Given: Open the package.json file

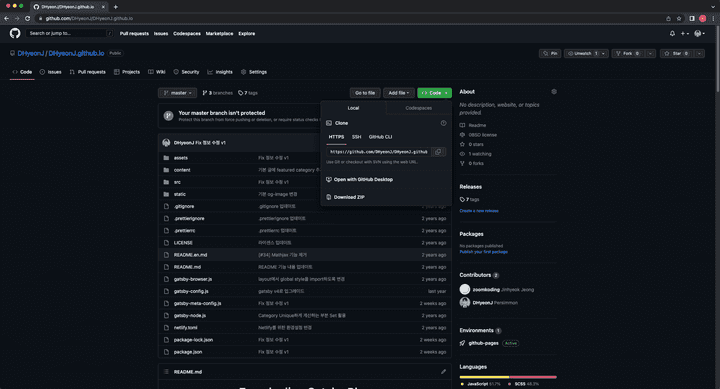Looking at the screenshot, I should click(x=188, y=352).
